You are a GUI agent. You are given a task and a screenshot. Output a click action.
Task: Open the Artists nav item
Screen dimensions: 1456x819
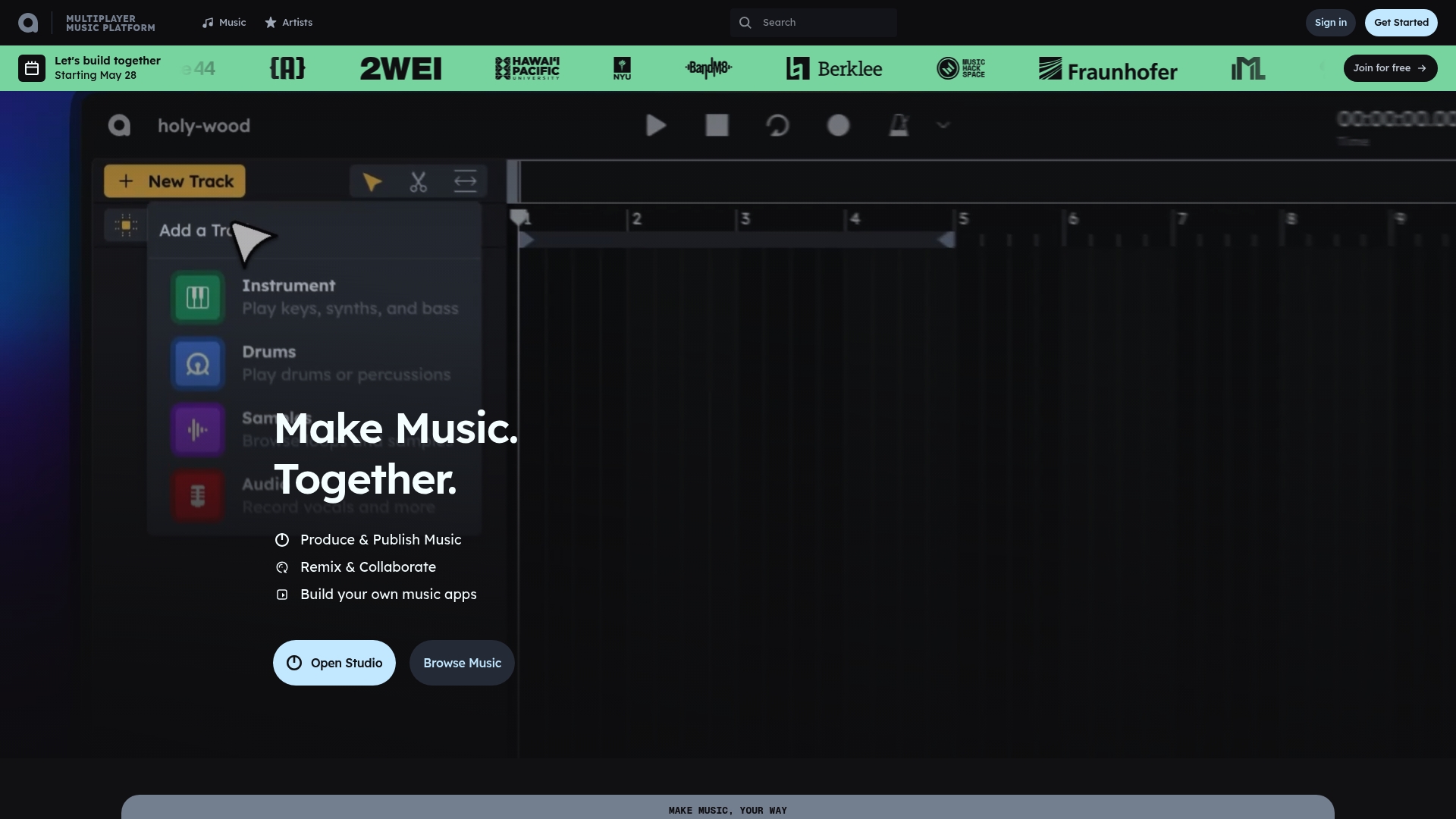[288, 23]
